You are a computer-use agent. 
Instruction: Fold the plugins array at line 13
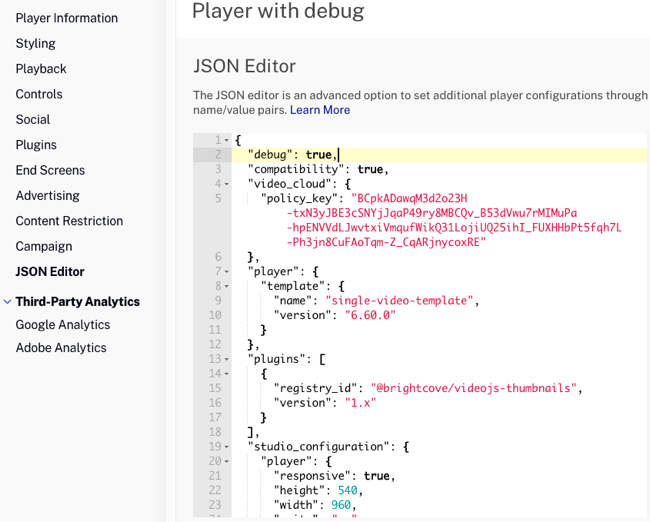(x=227, y=359)
